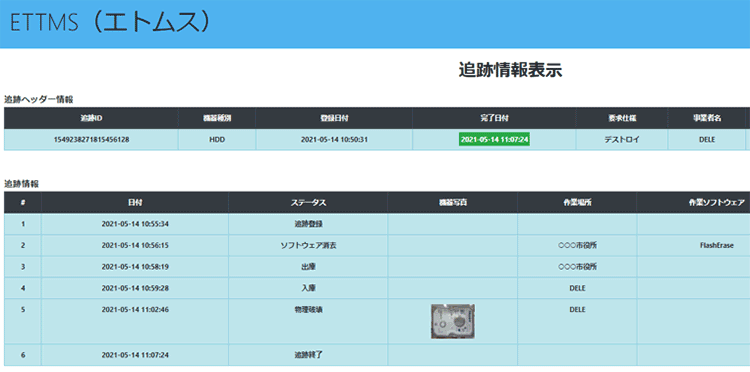Click the ETTMS（エトムス） header title

(110, 24)
